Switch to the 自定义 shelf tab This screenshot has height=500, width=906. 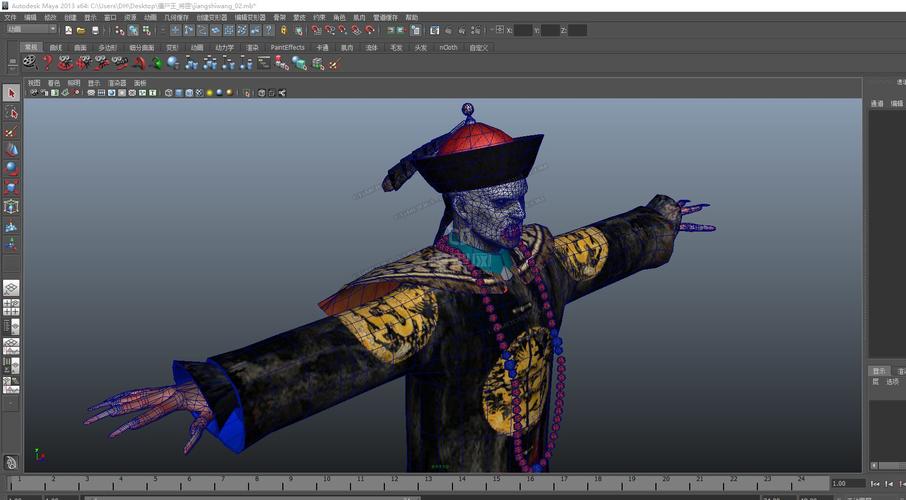[x=478, y=47]
